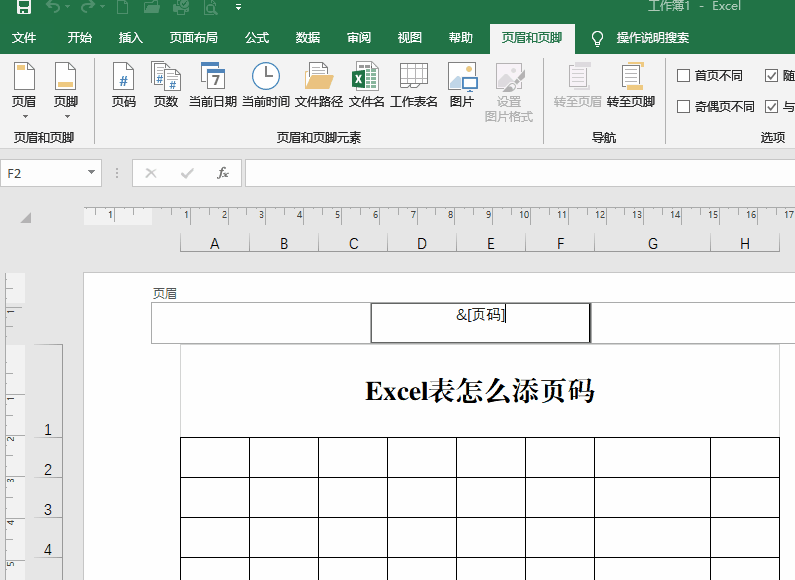Click the Select All corner triangle

26,218
